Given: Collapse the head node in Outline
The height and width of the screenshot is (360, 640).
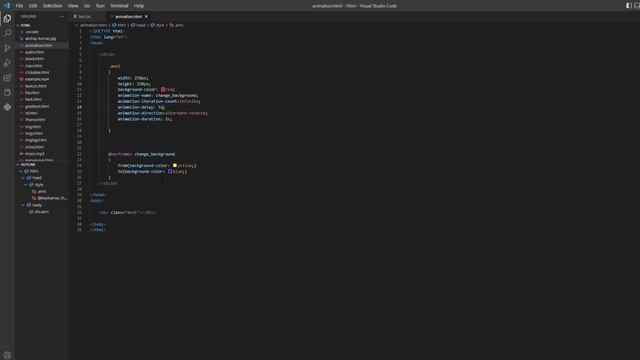Looking at the screenshot, I should click(x=24, y=178).
